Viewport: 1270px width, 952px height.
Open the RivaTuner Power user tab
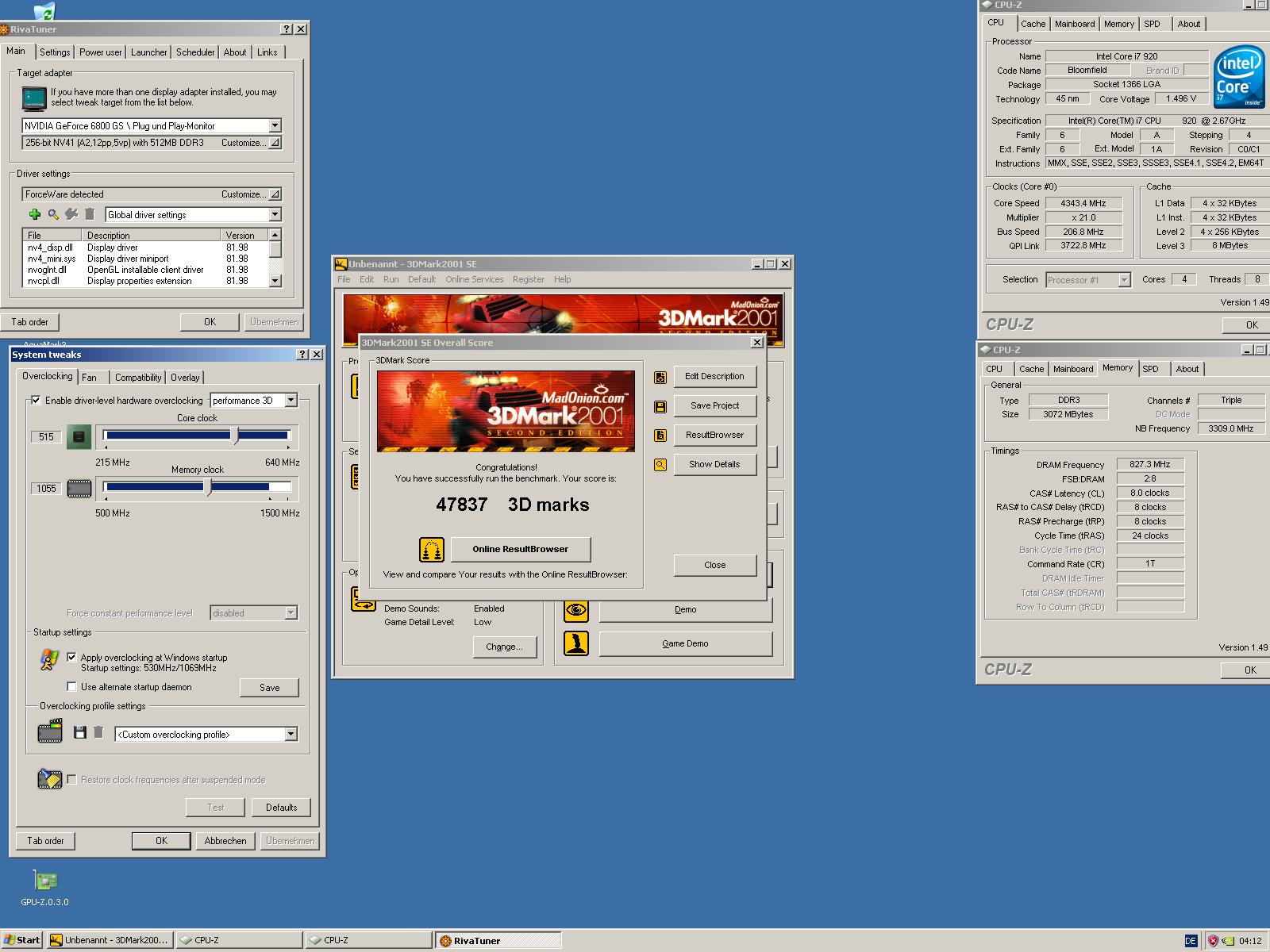101,52
